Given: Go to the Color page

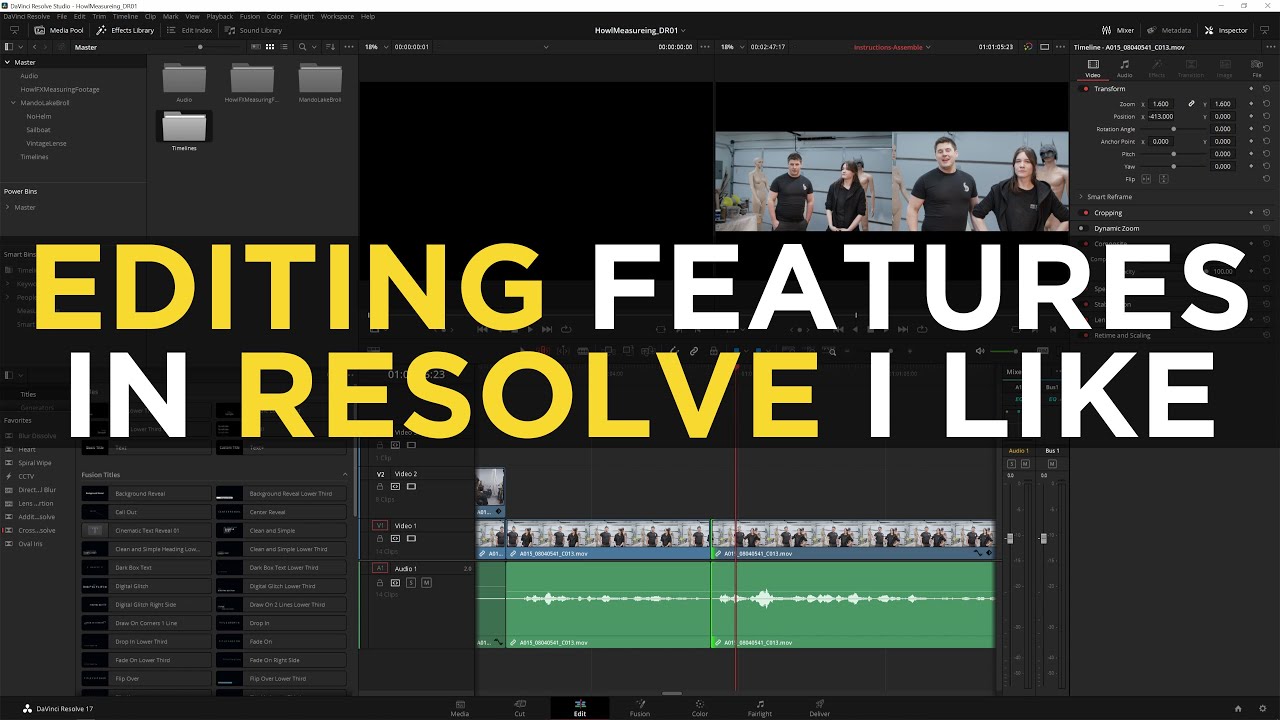Looking at the screenshot, I should tap(700, 708).
